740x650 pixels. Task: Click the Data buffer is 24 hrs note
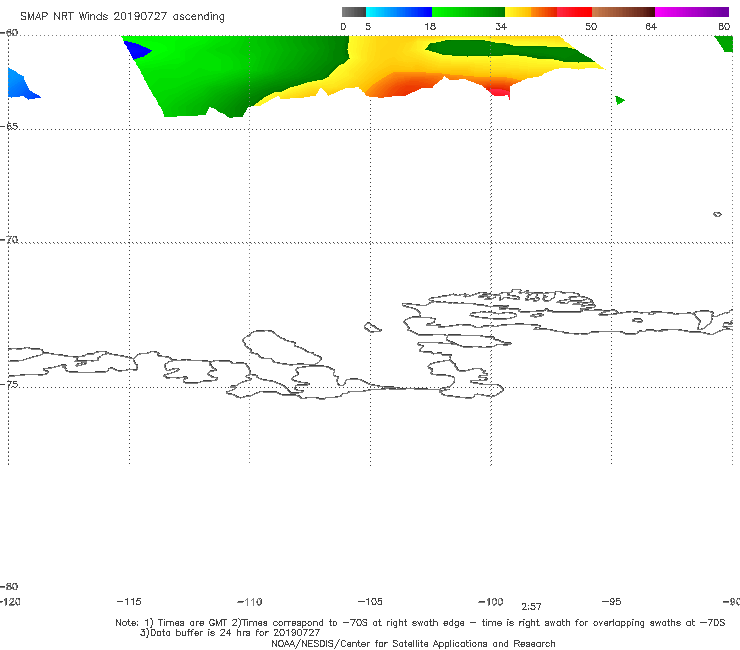click(x=230, y=633)
